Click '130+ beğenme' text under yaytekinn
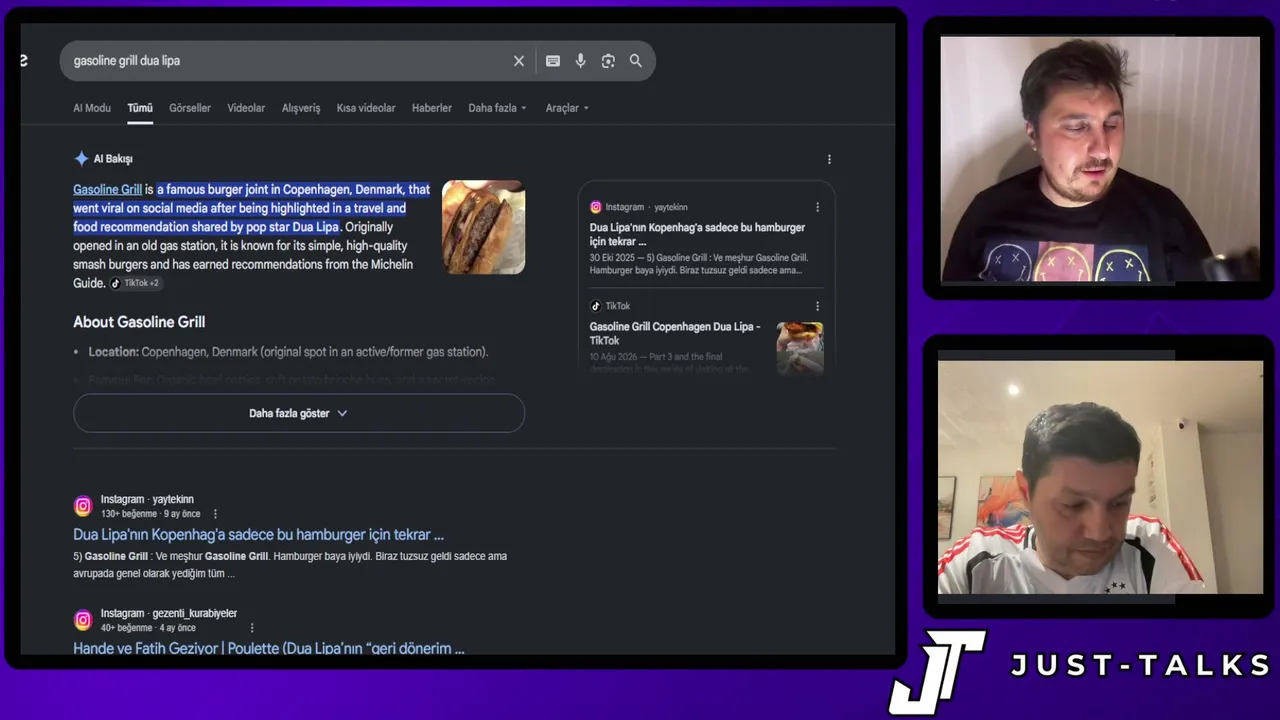 point(129,514)
